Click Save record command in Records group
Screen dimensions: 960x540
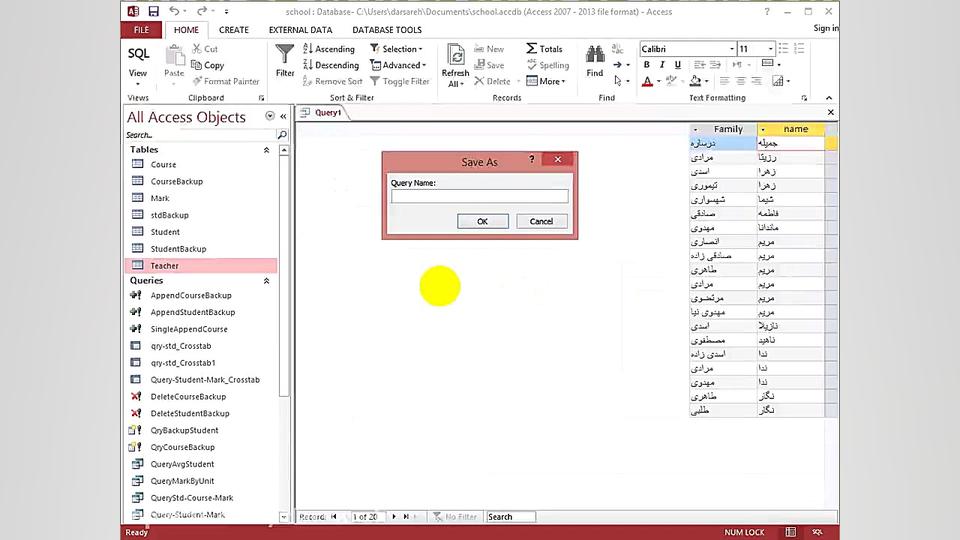click(489, 65)
